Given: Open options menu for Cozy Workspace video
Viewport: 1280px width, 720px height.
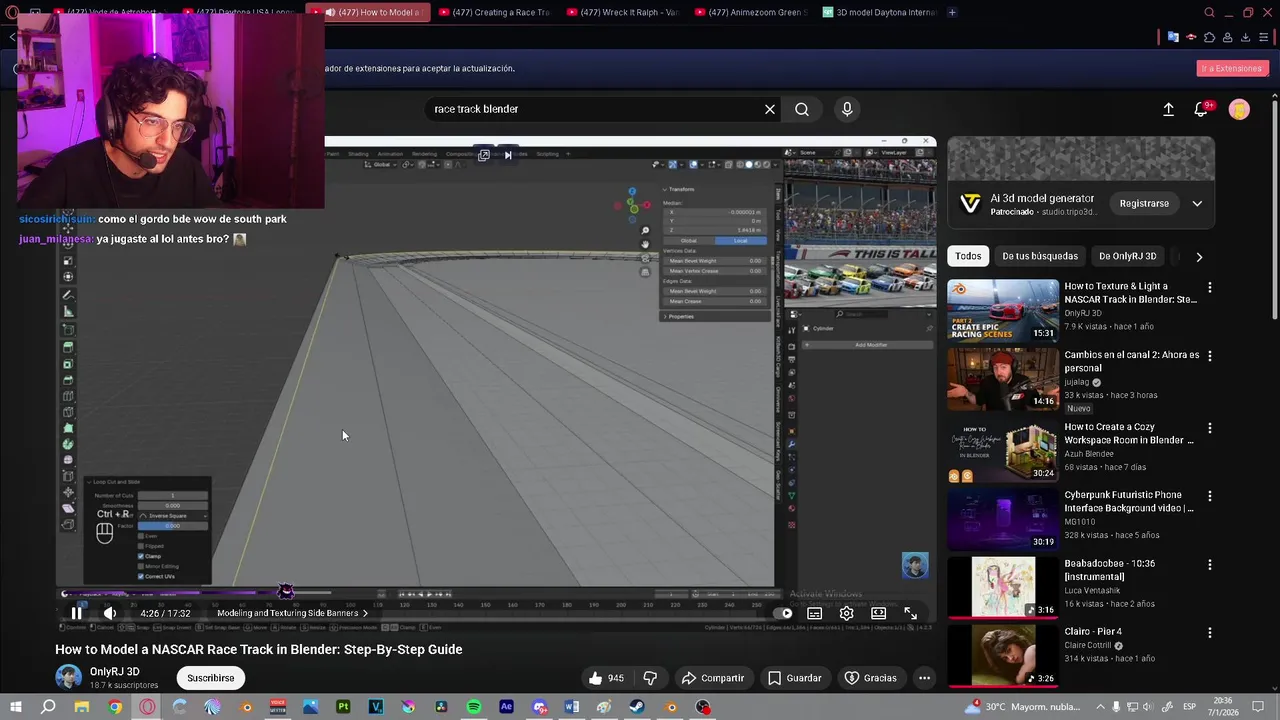Looking at the screenshot, I should pos(1209,428).
